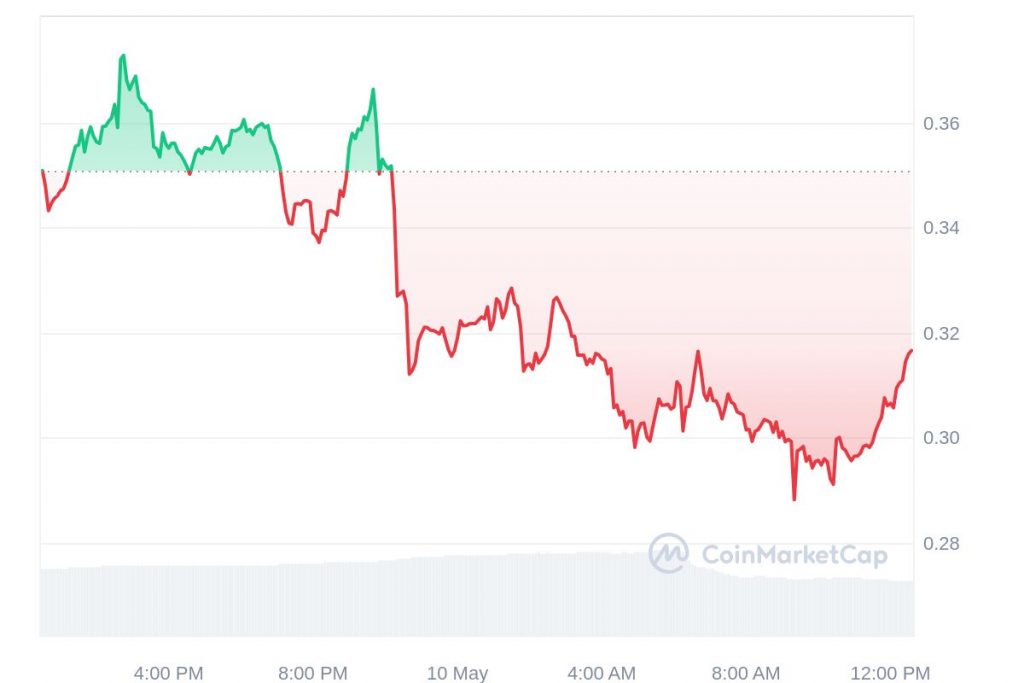Click the 4:00 PM time label
The image size is (1024, 683).
tap(168, 673)
